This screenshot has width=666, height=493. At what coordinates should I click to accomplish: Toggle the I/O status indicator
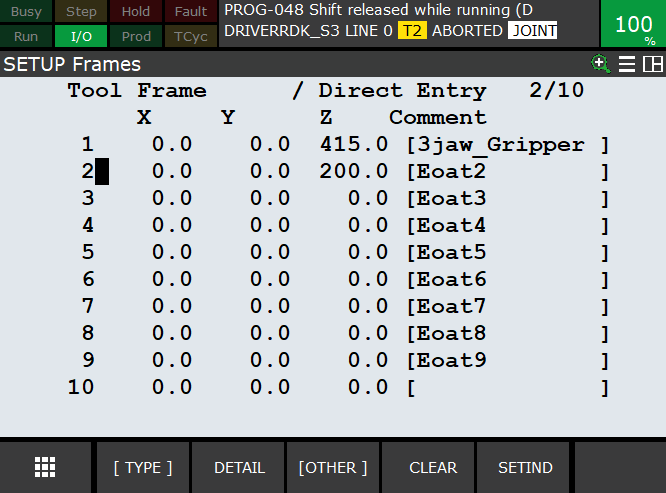pos(81,36)
